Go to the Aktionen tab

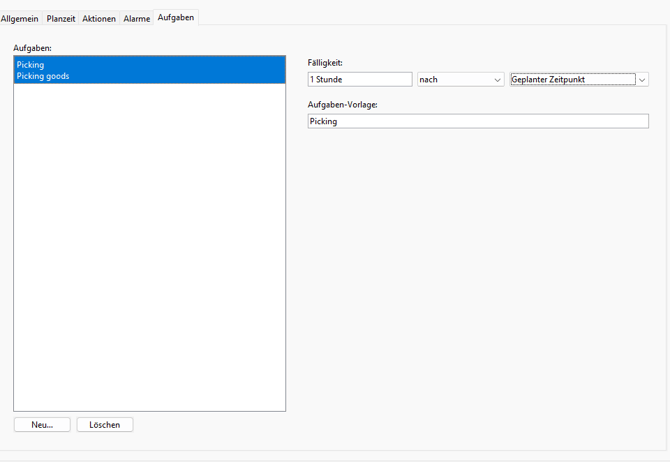click(99, 19)
